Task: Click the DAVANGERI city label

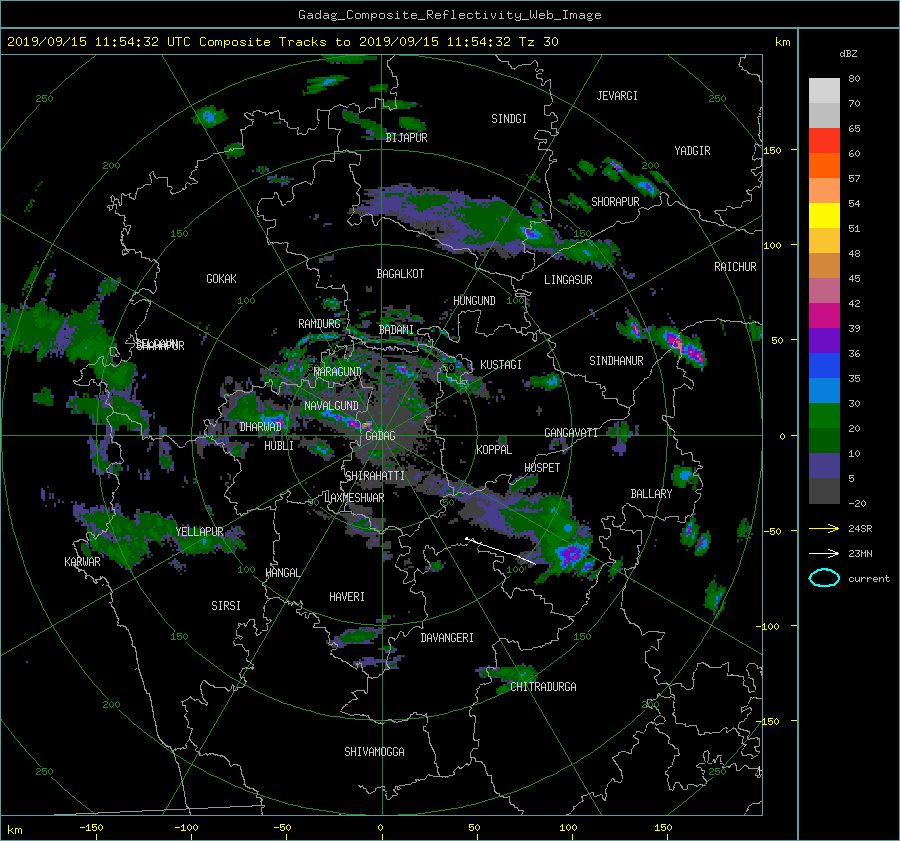Action: pyautogui.click(x=447, y=638)
